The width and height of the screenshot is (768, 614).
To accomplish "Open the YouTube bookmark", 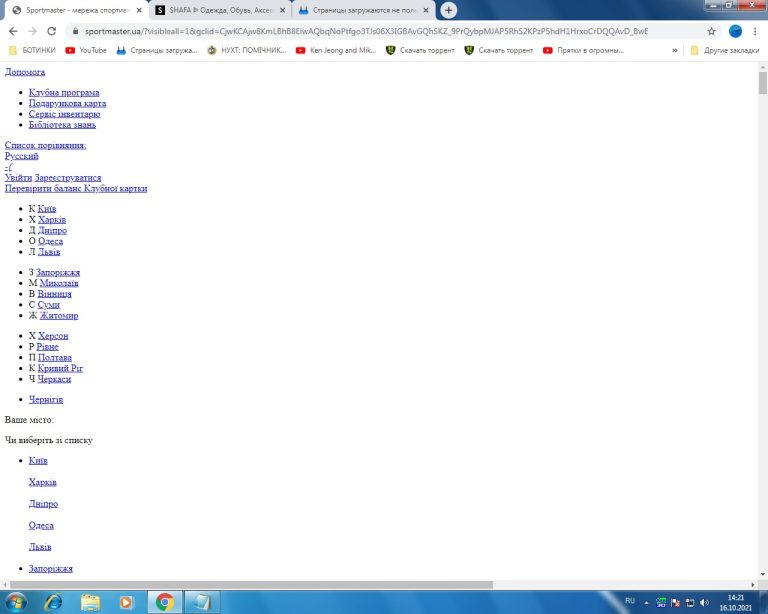I will click(86, 50).
